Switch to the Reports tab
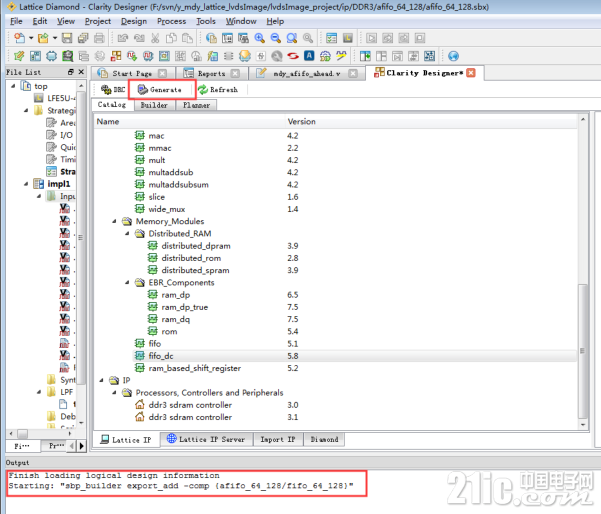Image resolution: width=601 pixels, height=514 pixels. tap(211, 73)
